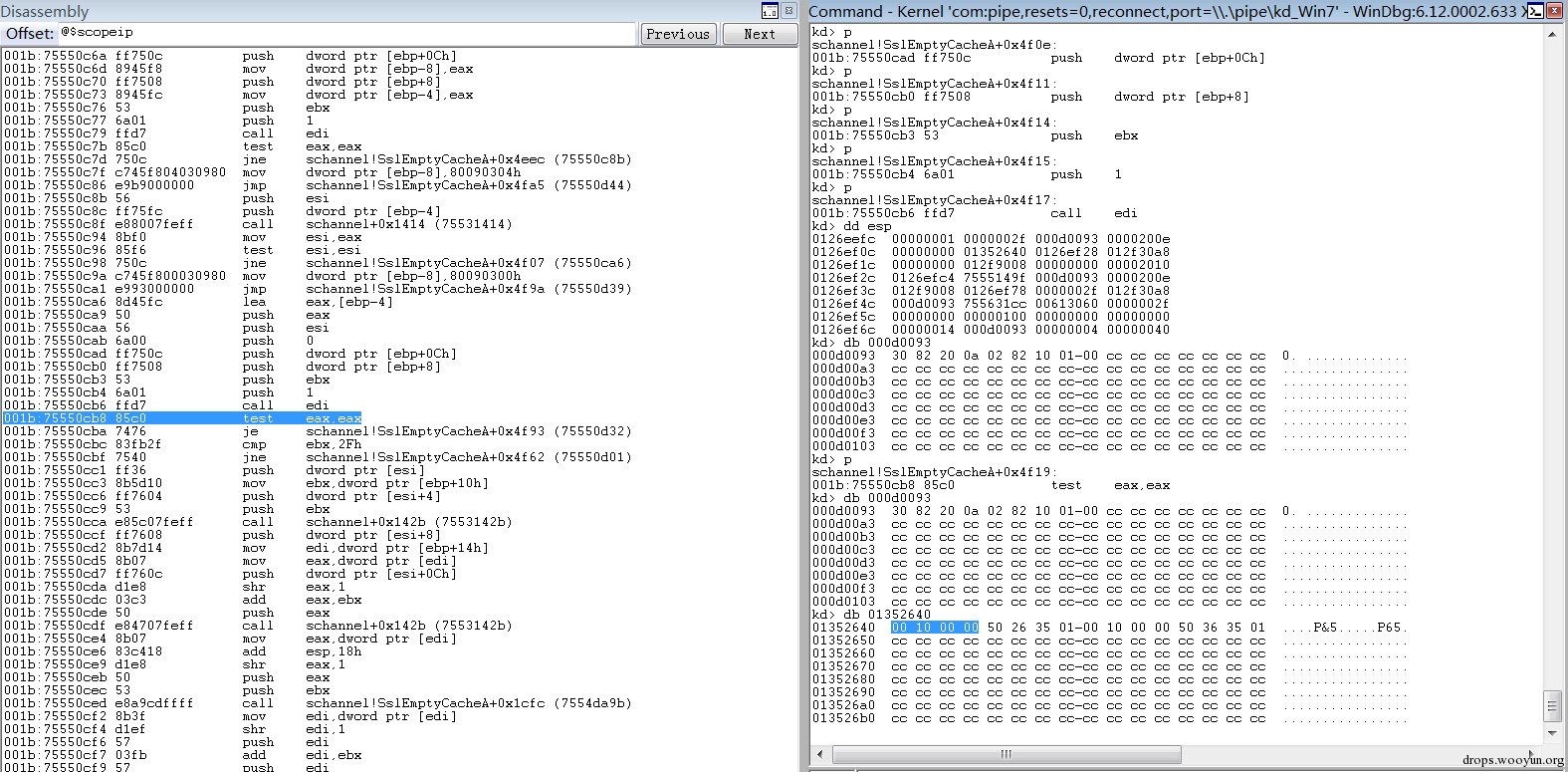Screen dimensions: 1568x772
Task: Click the ASCII '....P&5.....P65.' dump text
Action: pos(1345,628)
